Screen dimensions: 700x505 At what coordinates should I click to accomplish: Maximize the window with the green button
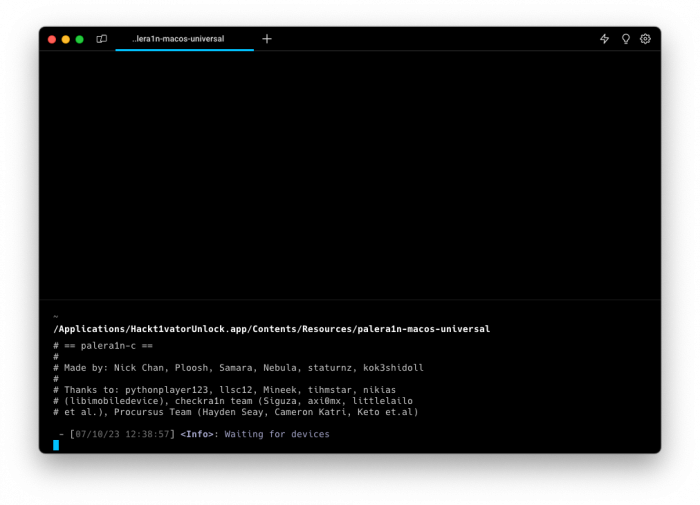click(79, 39)
